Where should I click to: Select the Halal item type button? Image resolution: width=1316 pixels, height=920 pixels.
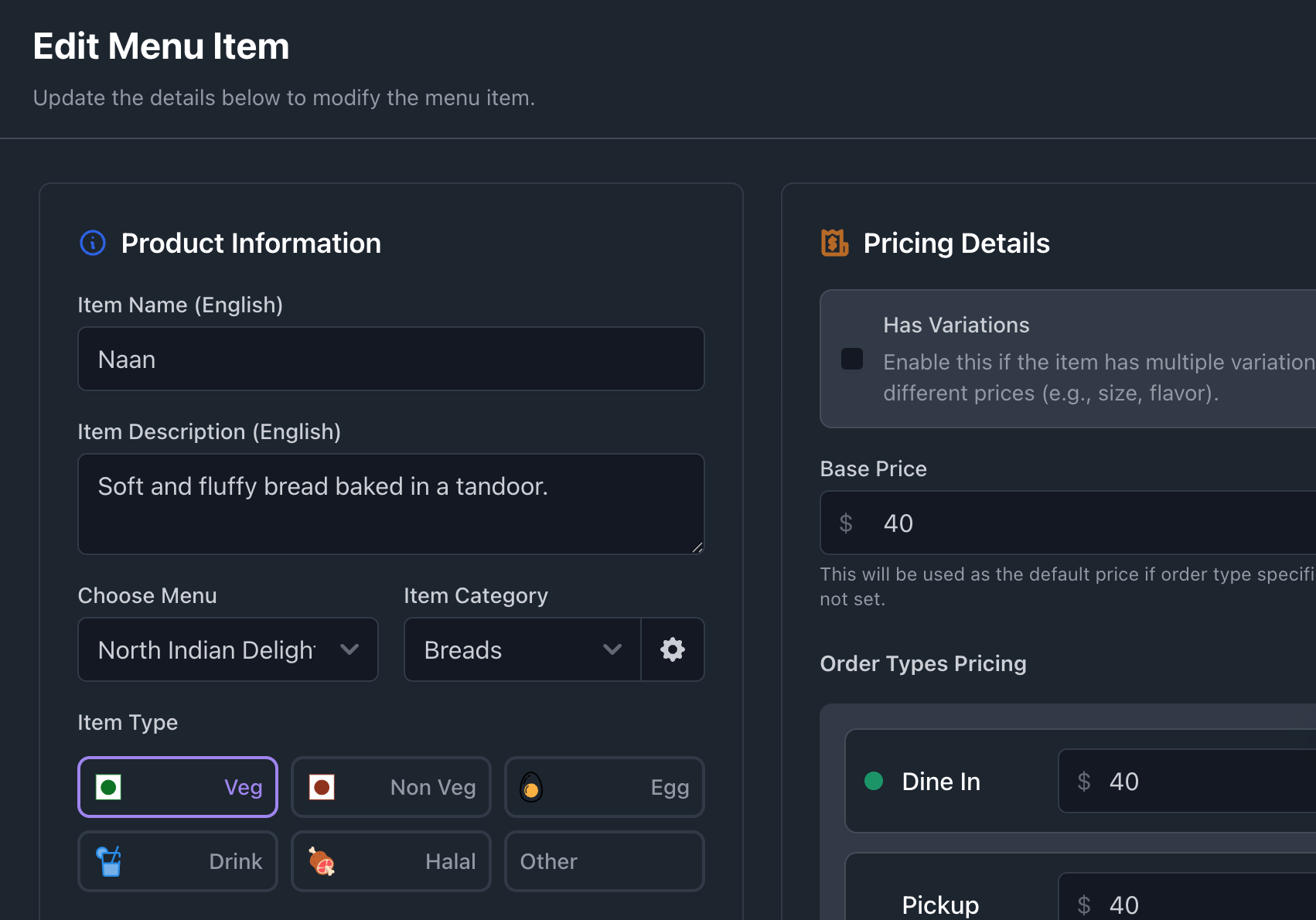point(390,861)
